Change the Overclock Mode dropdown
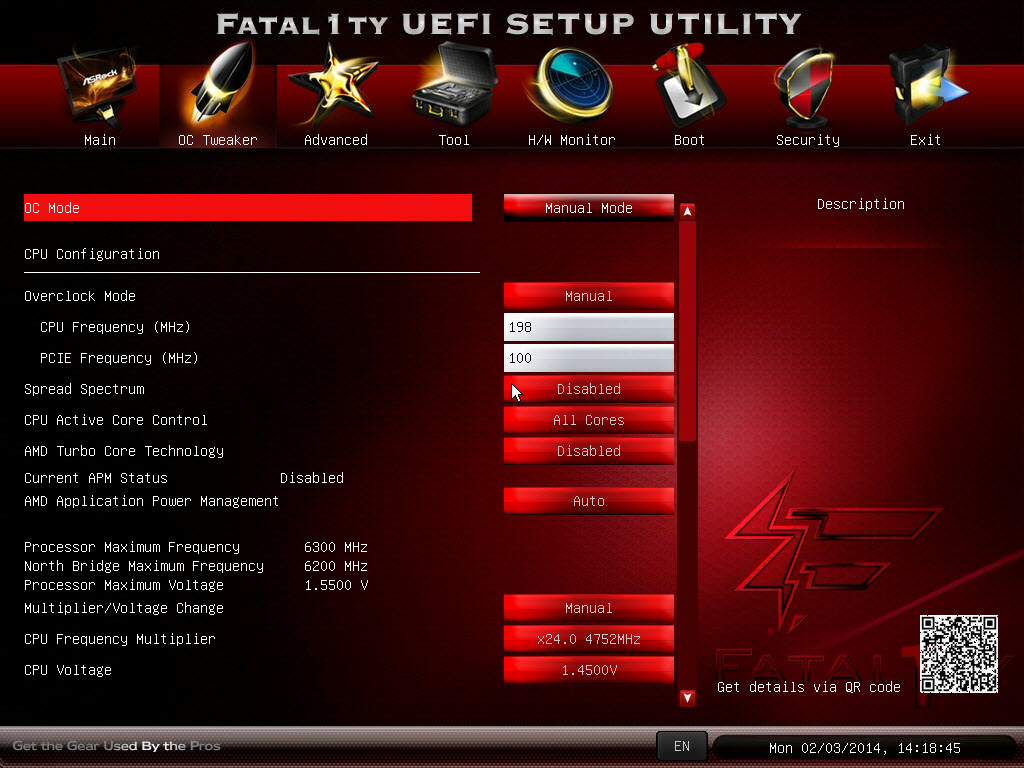The image size is (1024, 768). pos(588,296)
